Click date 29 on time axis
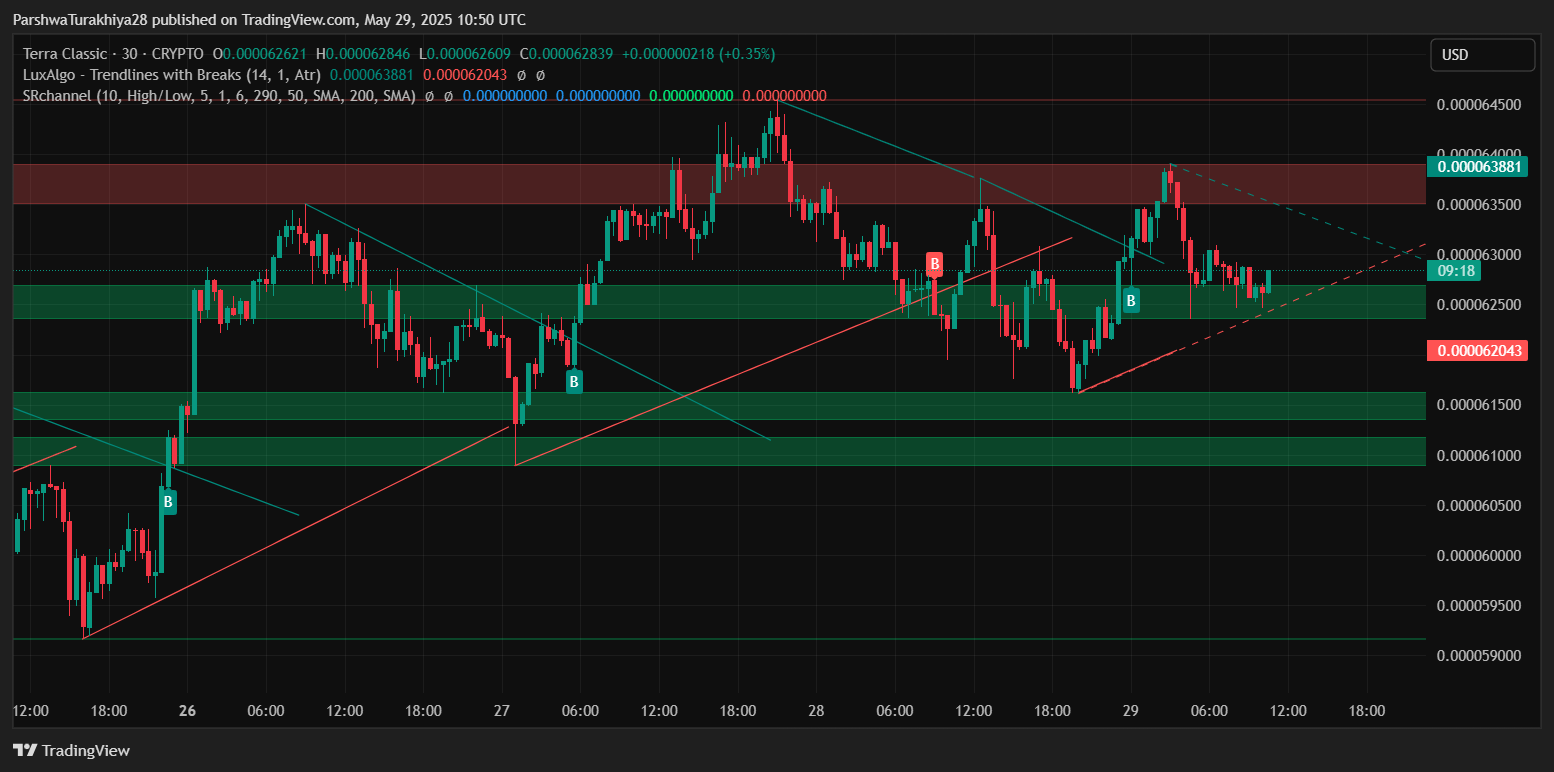 (x=1131, y=711)
